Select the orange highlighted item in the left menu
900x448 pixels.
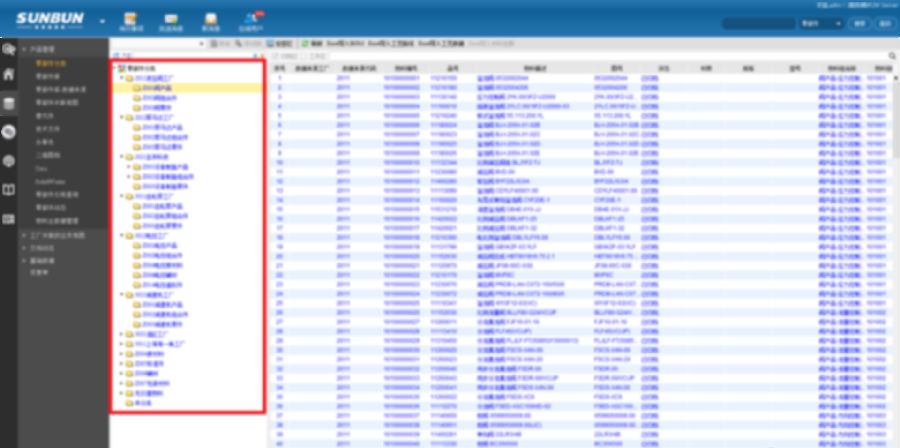point(51,63)
